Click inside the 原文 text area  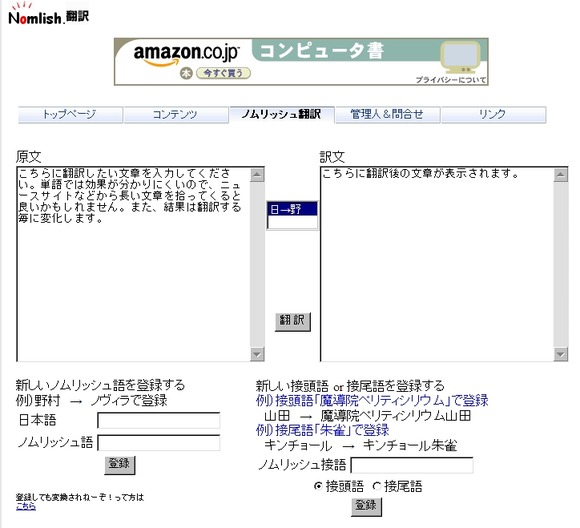134,264
